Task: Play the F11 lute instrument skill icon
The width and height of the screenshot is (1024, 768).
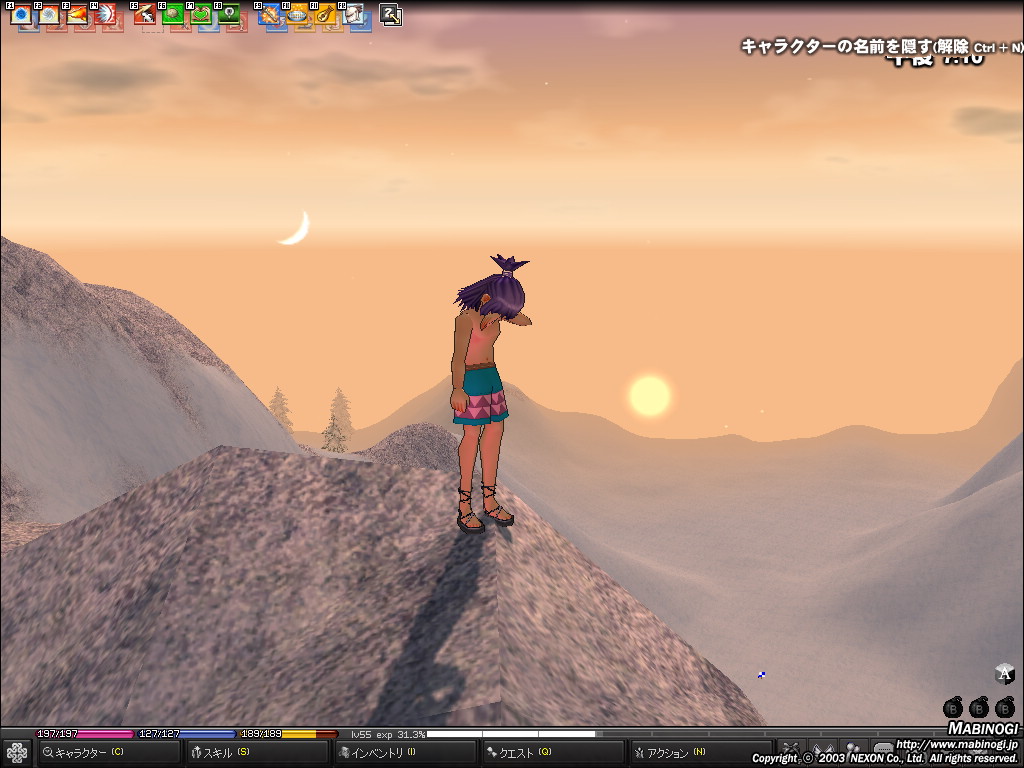Action: click(325, 14)
